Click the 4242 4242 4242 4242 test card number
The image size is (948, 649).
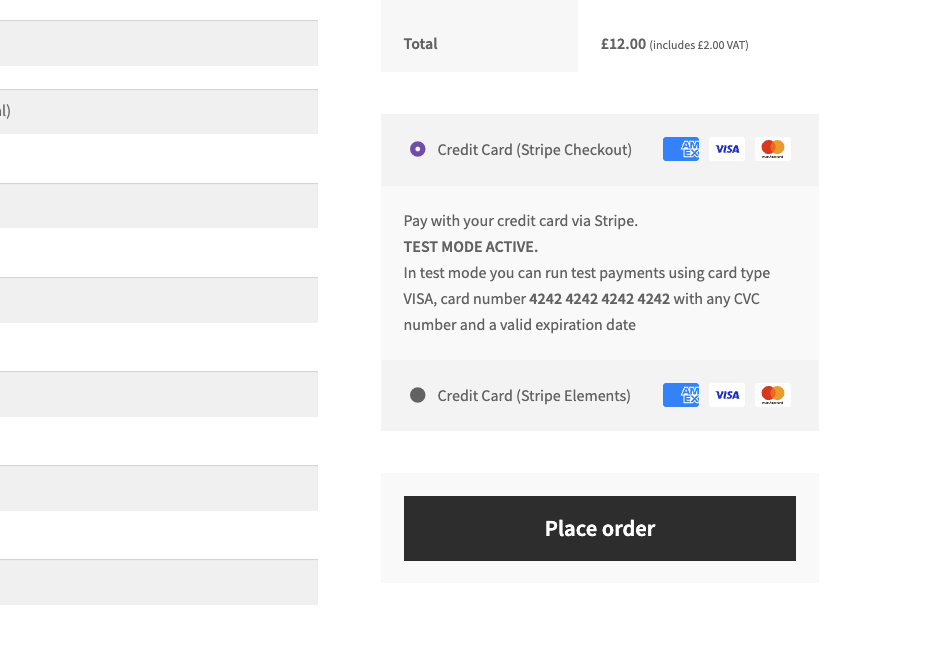point(599,299)
